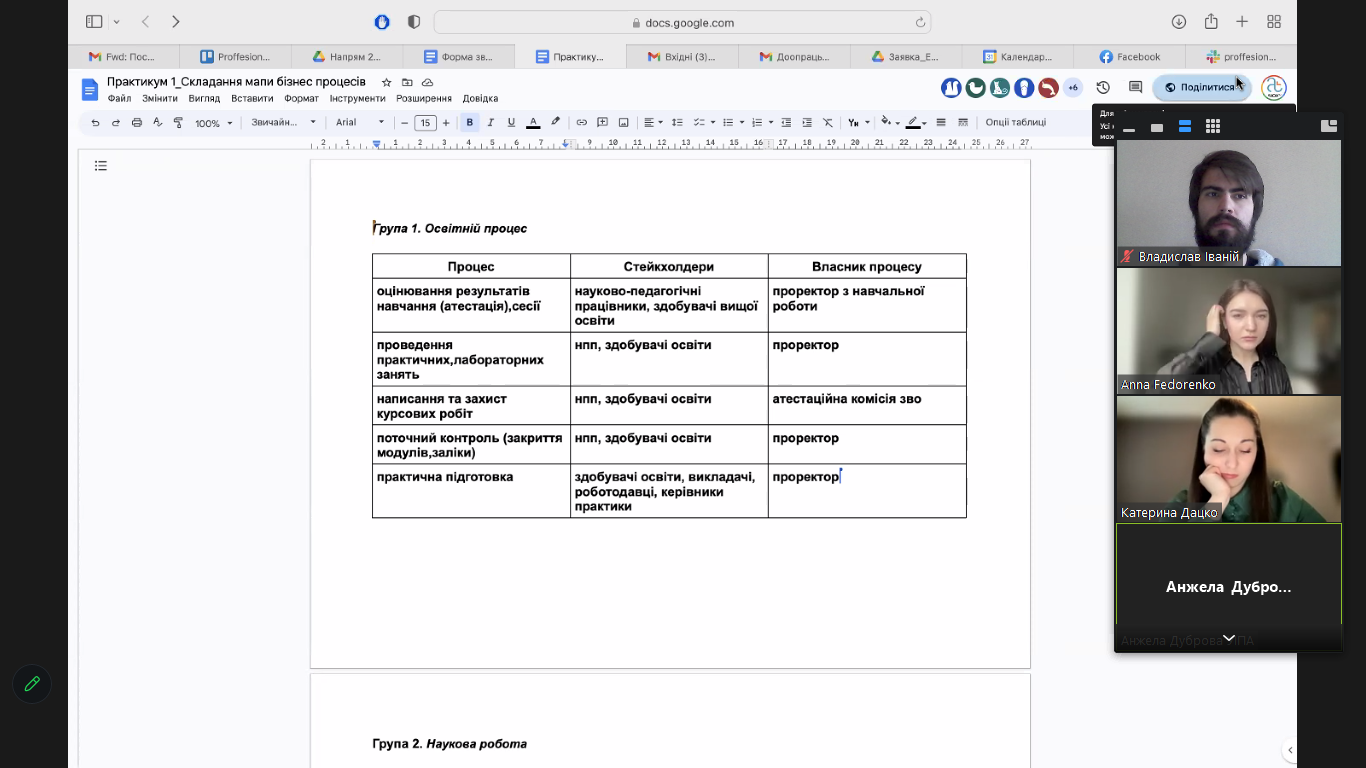
Task: Switch to Календар browser tab
Action: 1017,57
